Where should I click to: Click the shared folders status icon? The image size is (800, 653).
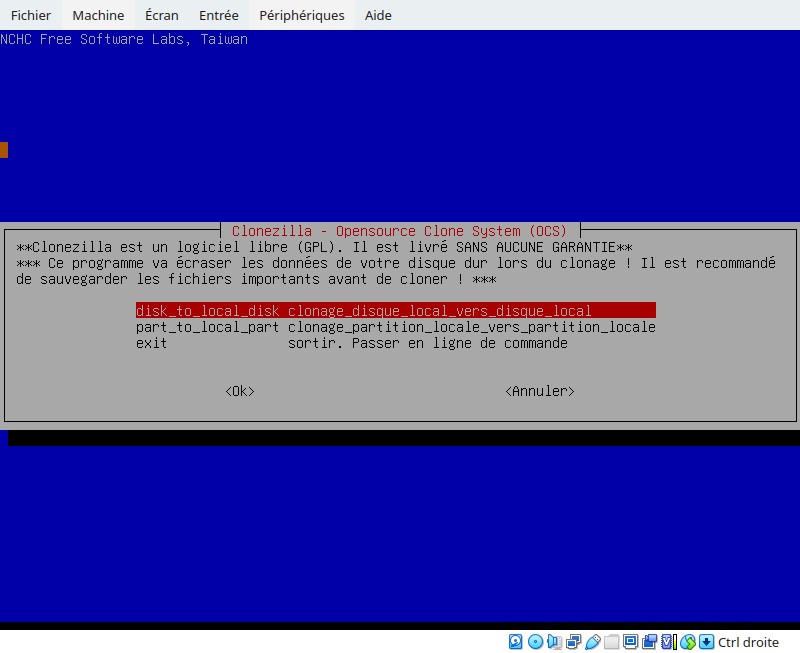point(611,642)
